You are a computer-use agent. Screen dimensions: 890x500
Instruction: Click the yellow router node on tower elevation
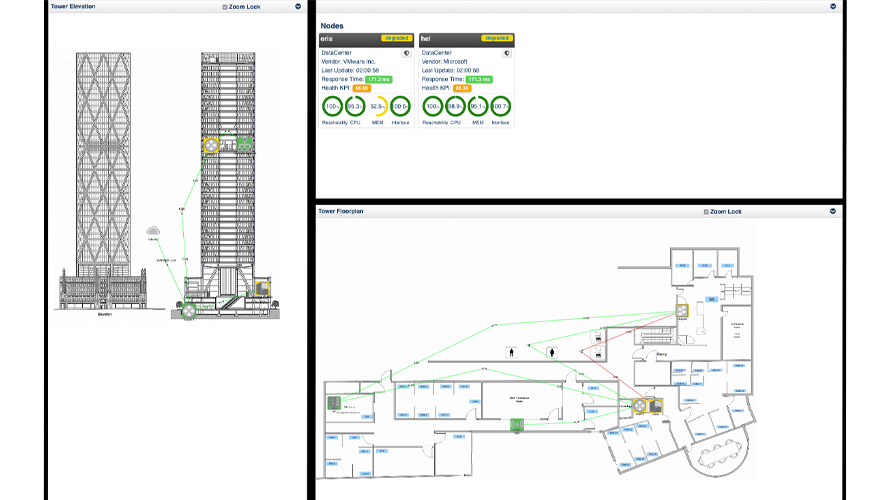(x=211, y=145)
